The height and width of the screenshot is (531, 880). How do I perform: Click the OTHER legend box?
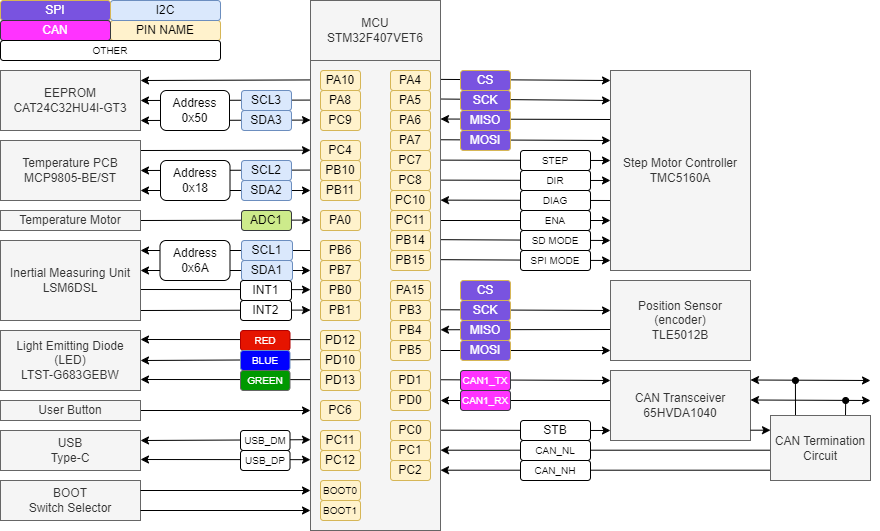tap(110, 51)
